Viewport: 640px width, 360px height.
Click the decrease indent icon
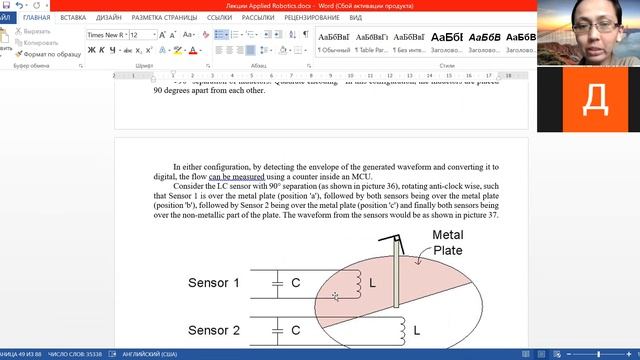pyautogui.click(x=268, y=35)
